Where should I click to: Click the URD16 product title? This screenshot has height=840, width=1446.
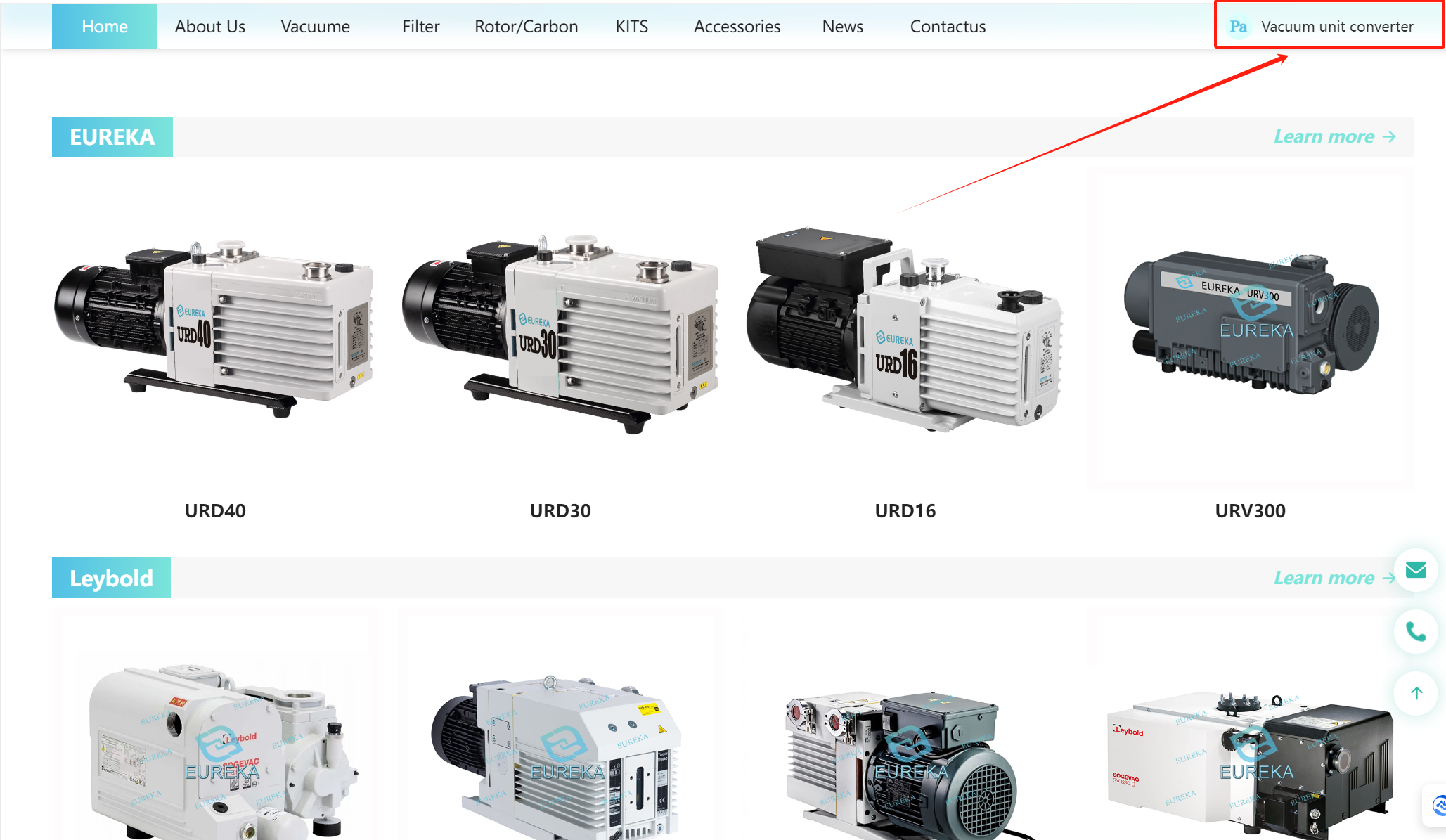pyautogui.click(x=905, y=511)
